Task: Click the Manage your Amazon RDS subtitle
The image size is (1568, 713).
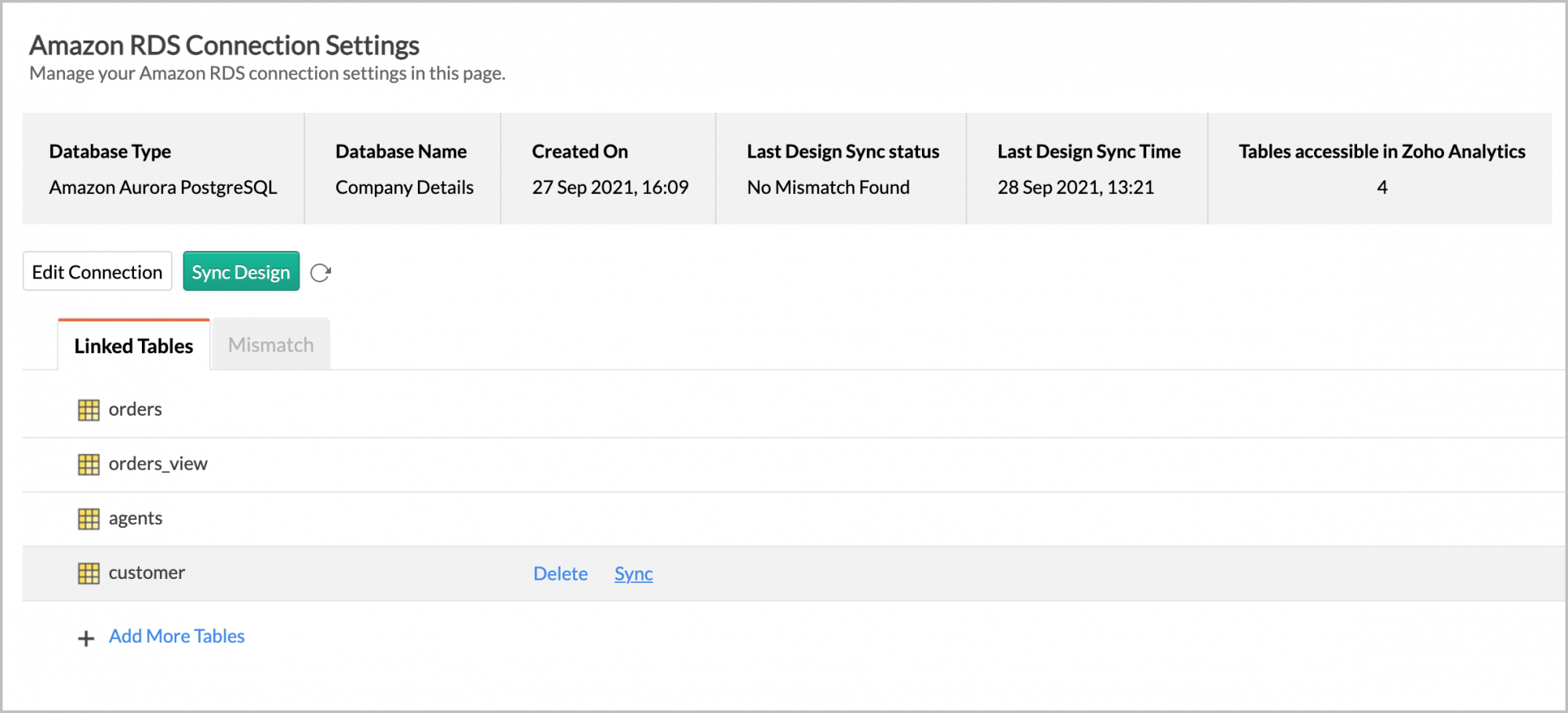Action: pos(267,74)
